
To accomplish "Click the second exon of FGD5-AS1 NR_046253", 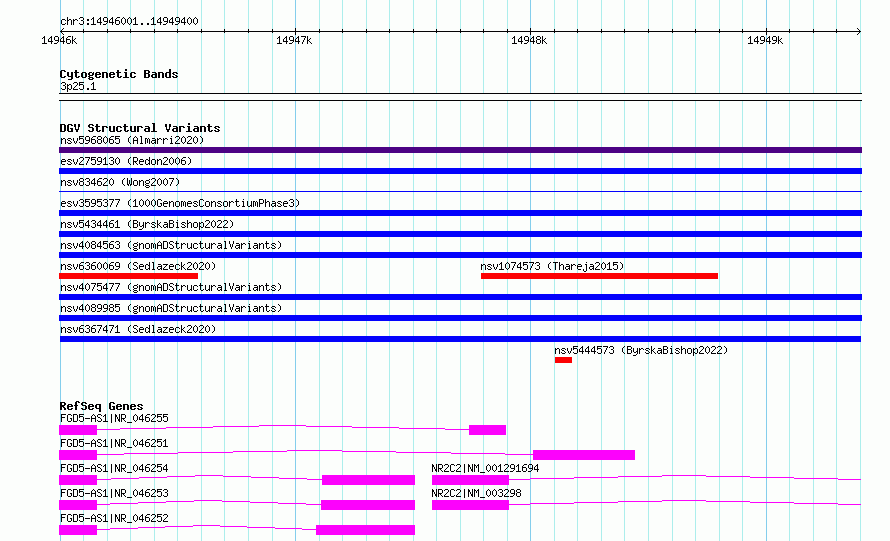I will [x=368, y=505].
